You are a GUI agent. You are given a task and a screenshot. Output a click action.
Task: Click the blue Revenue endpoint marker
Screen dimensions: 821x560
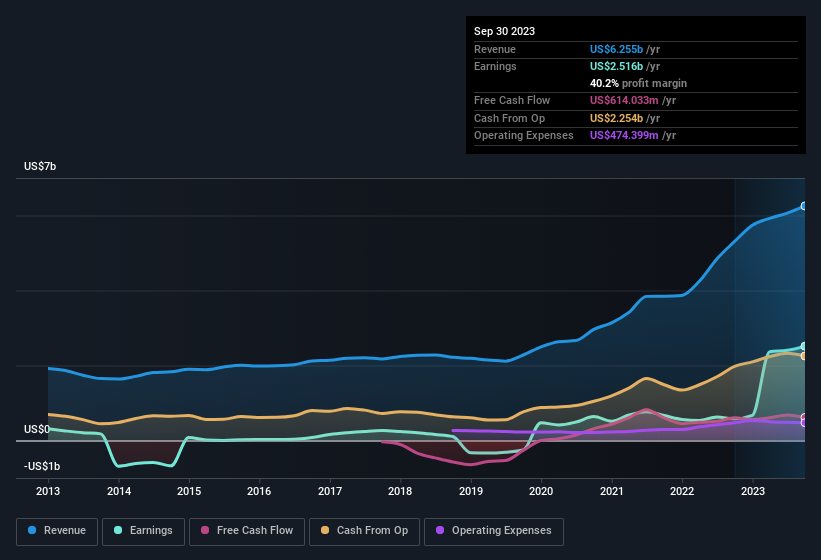pyautogui.click(x=804, y=206)
